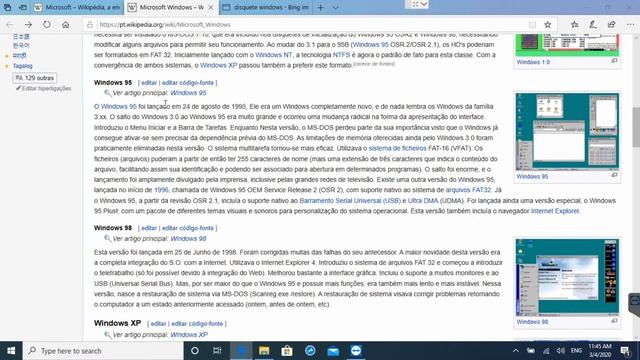The width and height of the screenshot is (640, 360).
Task: Open the Mail app on taskbar
Action: click(x=333, y=351)
